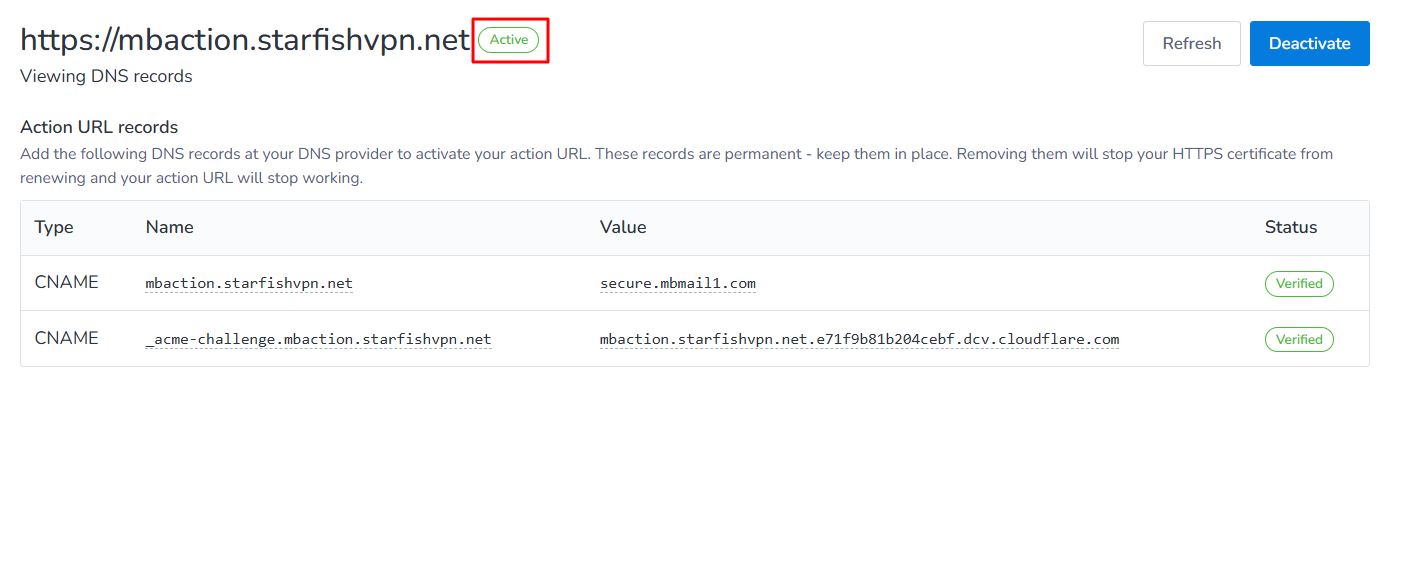The image size is (1402, 568).
Task: Select the value secure.mbmail1.com
Action: click(678, 283)
